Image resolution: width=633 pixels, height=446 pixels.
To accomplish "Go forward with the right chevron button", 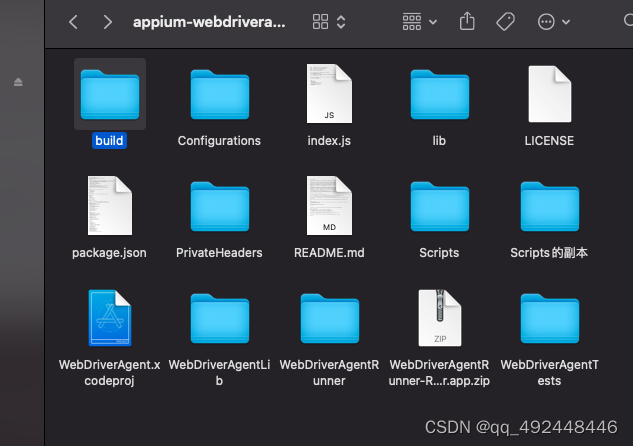I will [x=107, y=22].
